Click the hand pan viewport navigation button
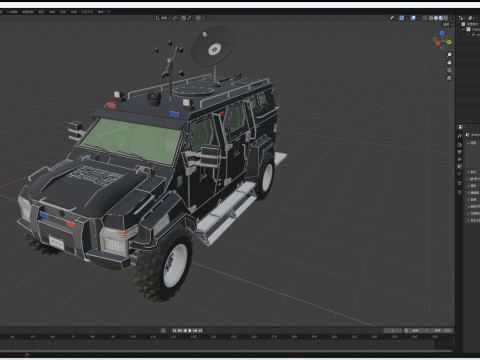 (449, 62)
